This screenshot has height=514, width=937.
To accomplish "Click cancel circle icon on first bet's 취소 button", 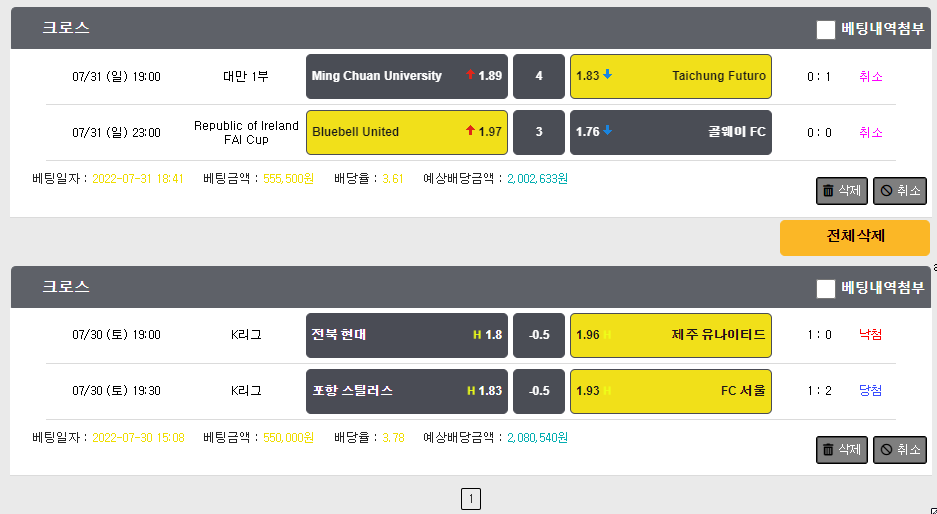I will tap(886, 191).
